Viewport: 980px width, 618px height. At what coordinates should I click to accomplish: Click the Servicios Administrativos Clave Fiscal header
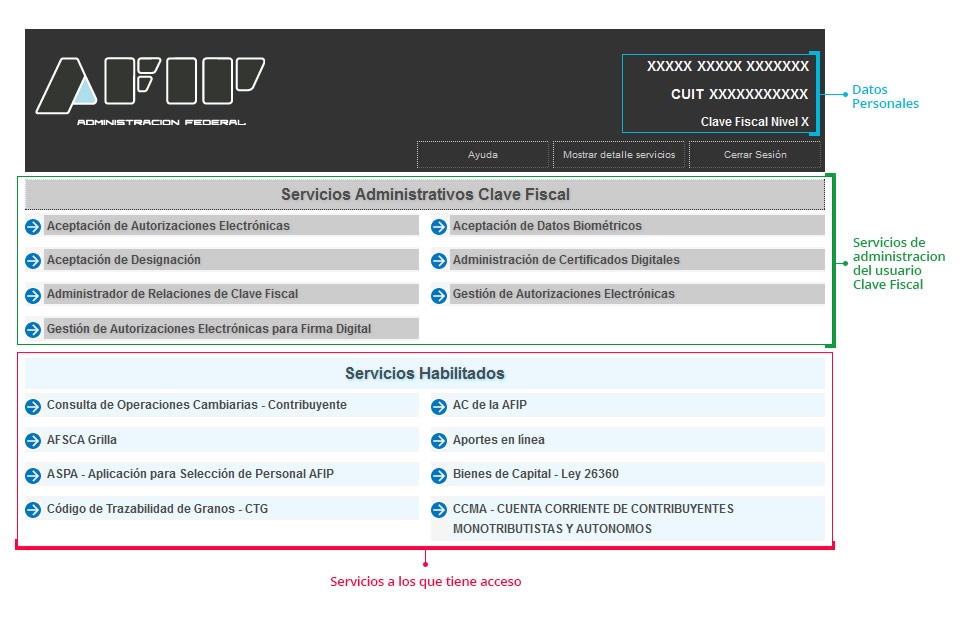click(x=425, y=194)
